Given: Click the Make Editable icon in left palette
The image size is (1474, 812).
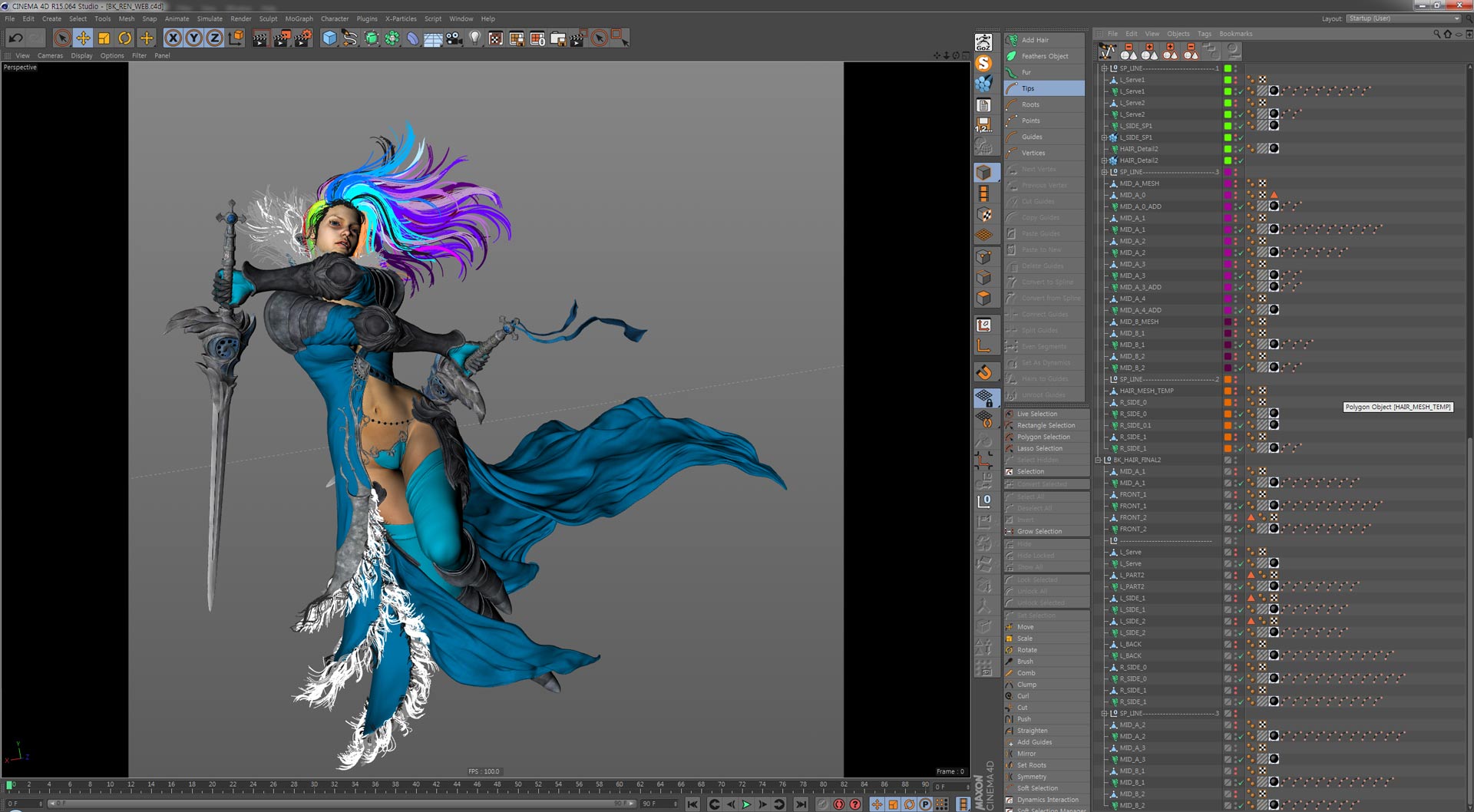Looking at the screenshot, I should tap(983, 147).
